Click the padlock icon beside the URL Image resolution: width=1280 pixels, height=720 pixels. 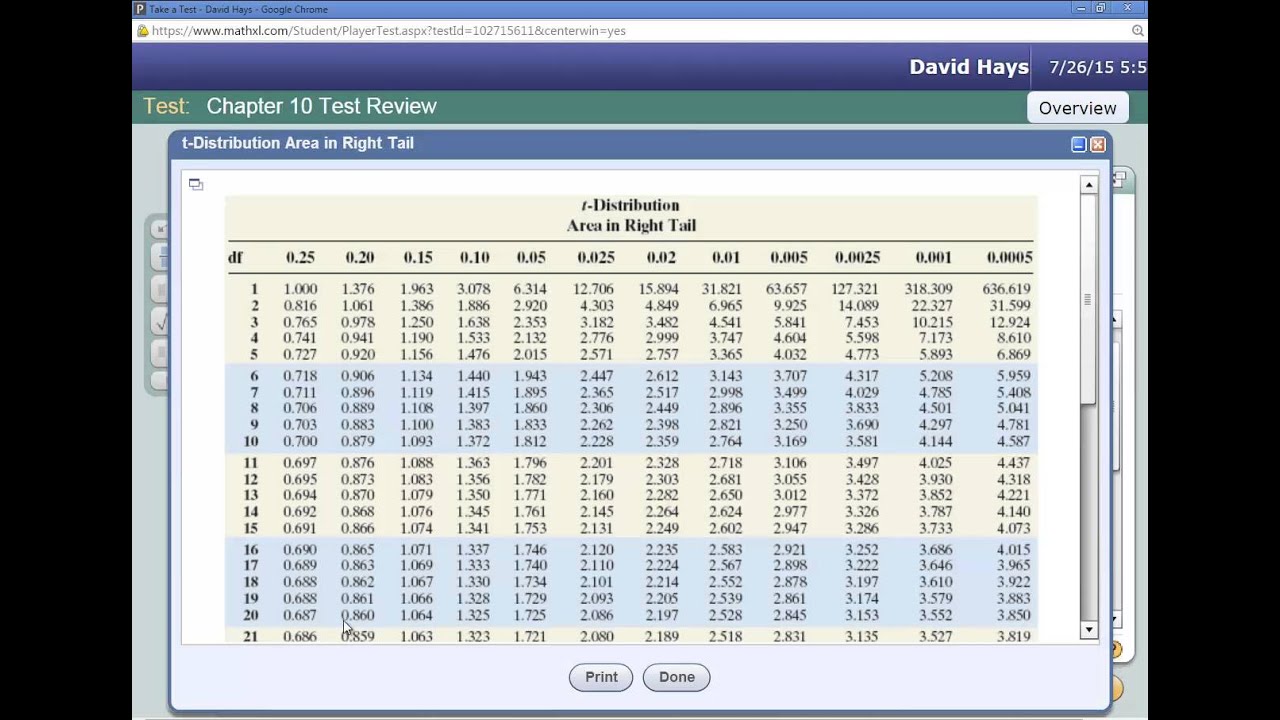click(x=142, y=31)
